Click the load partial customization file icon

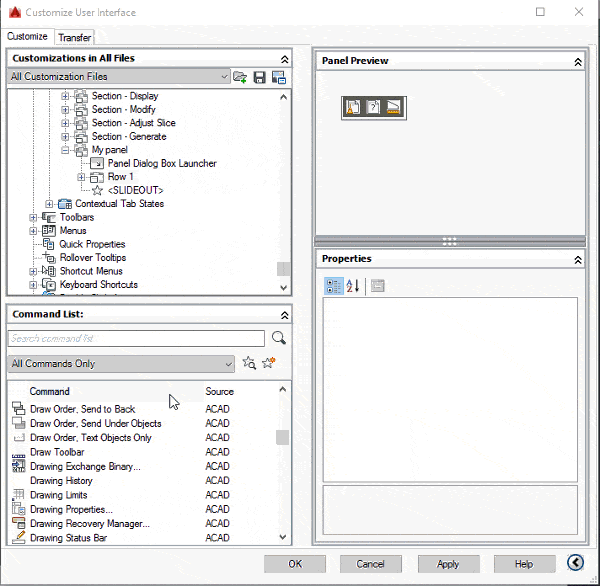click(x=240, y=77)
